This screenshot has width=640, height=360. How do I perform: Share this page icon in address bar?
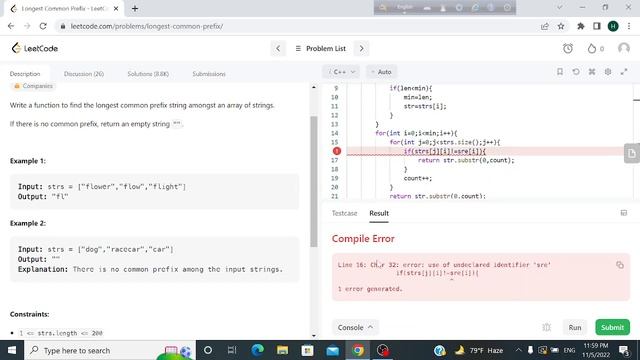[544, 26]
